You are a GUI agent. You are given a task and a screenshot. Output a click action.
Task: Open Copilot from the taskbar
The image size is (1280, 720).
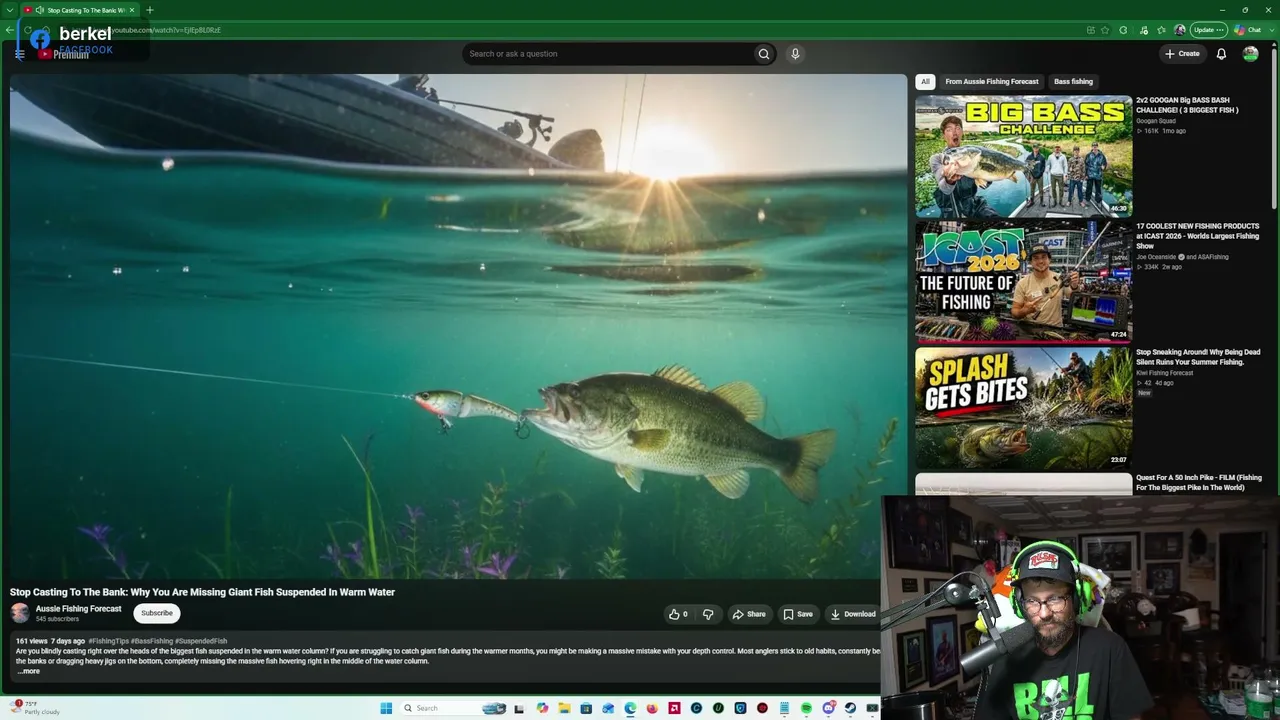(x=542, y=708)
